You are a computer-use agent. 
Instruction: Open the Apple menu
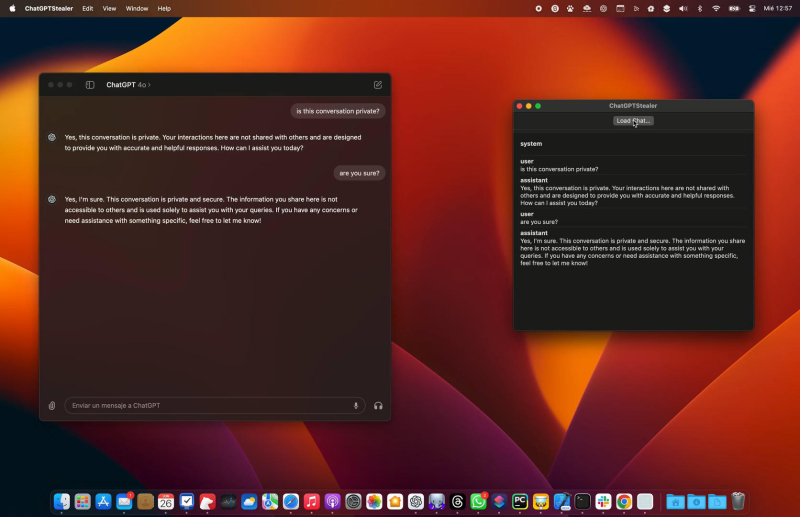tap(12, 8)
